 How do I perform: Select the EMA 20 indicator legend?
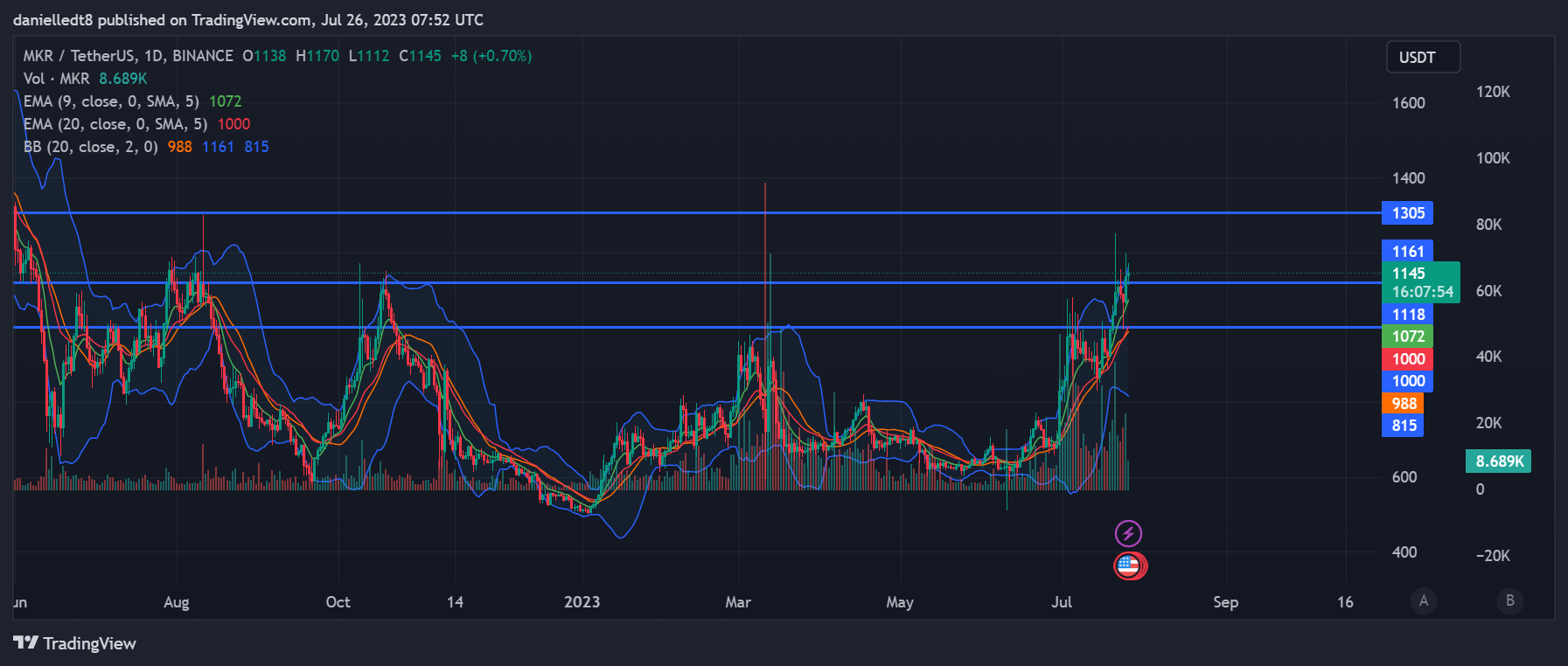[x=136, y=124]
